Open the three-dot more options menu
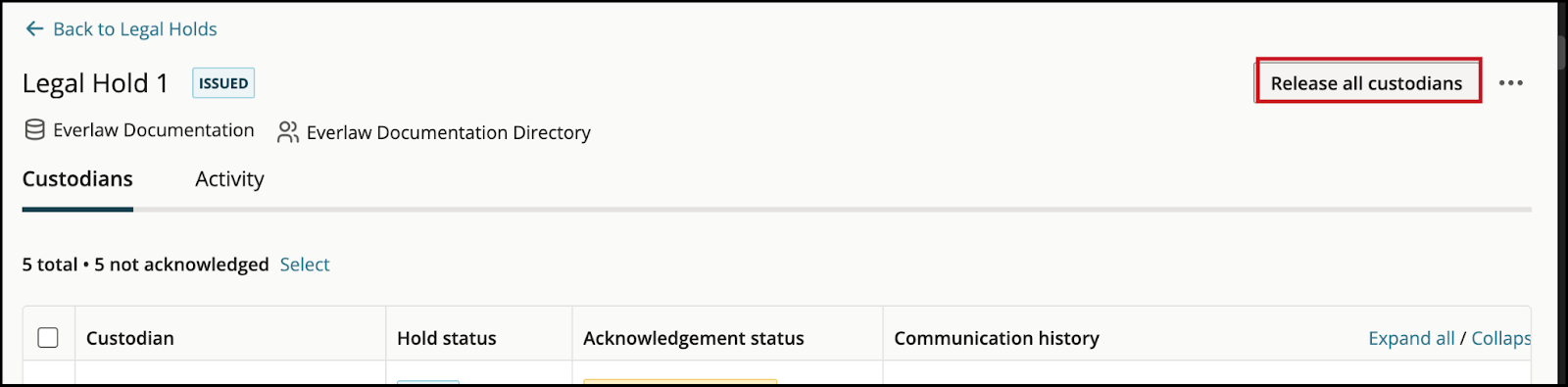The height and width of the screenshot is (387, 1568). [1510, 83]
